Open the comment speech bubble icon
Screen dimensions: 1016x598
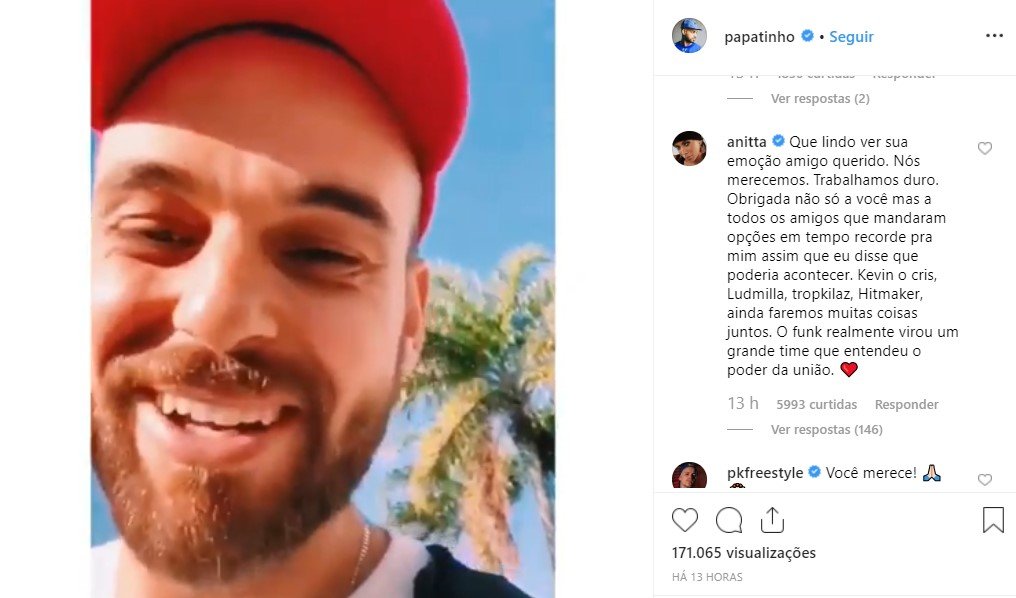[728, 520]
